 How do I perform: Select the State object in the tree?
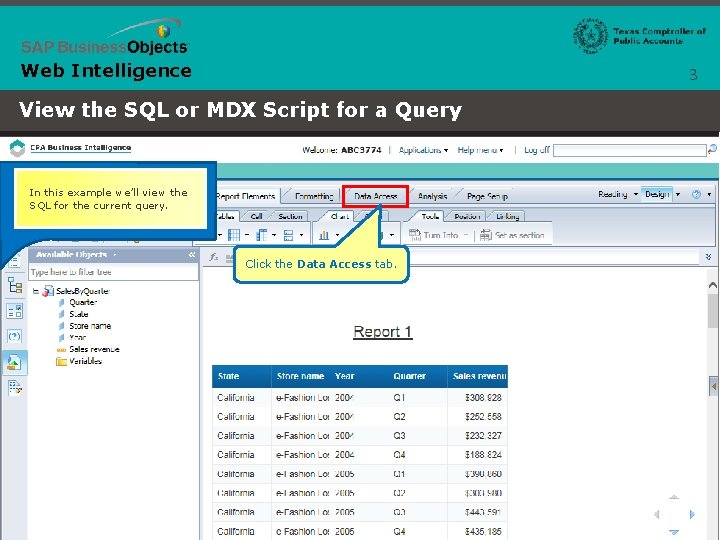pyautogui.click(x=79, y=314)
